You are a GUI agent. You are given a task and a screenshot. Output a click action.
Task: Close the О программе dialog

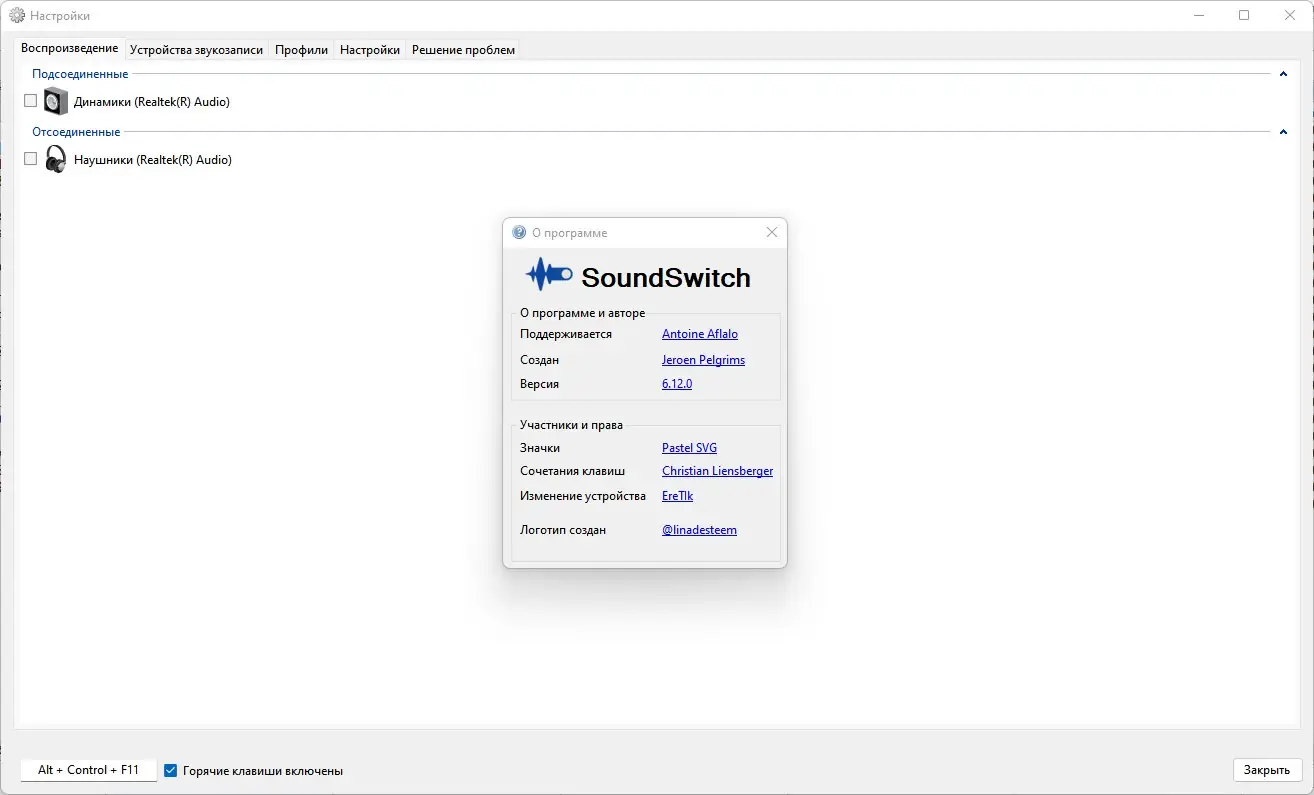point(771,232)
